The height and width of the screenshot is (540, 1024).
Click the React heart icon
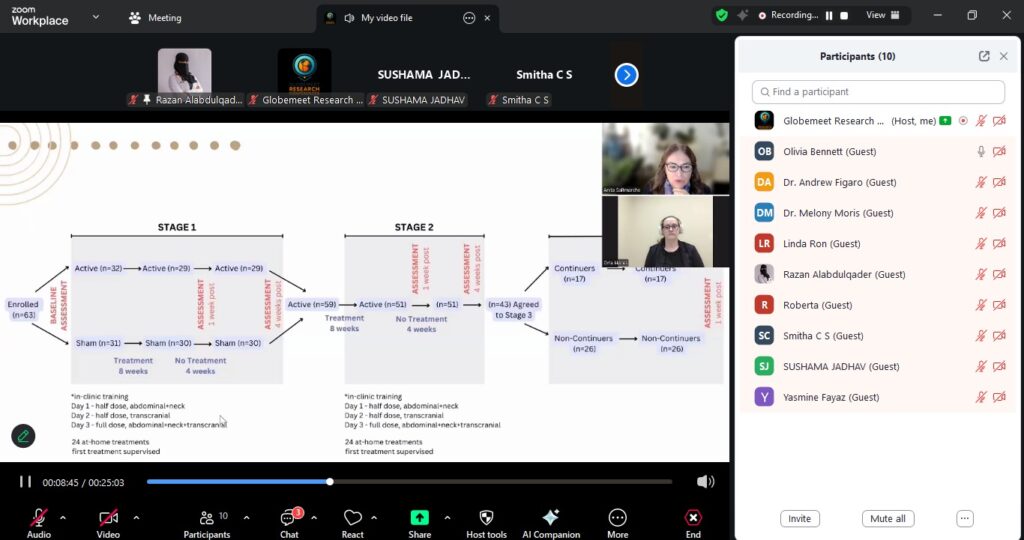pos(352,518)
